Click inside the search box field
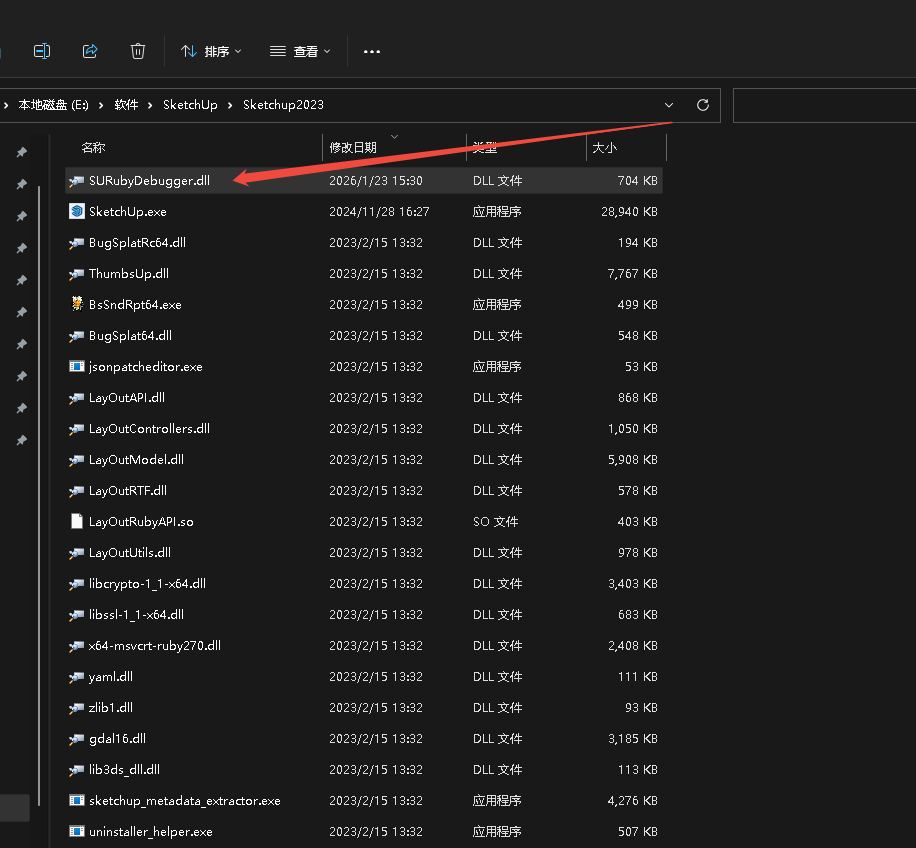 click(824, 105)
